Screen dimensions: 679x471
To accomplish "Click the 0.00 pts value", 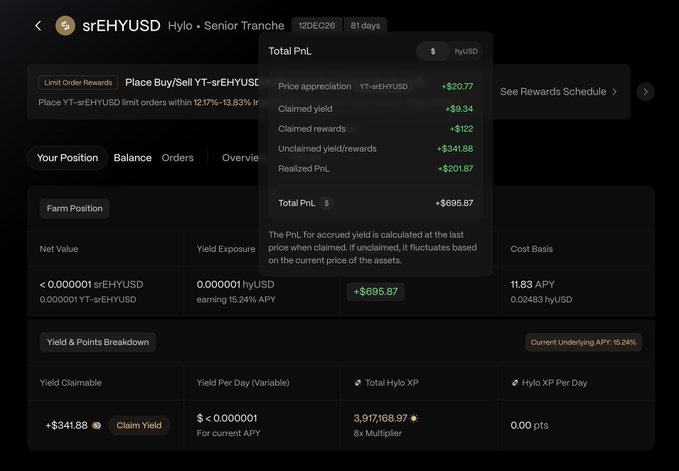I will (529, 426).
